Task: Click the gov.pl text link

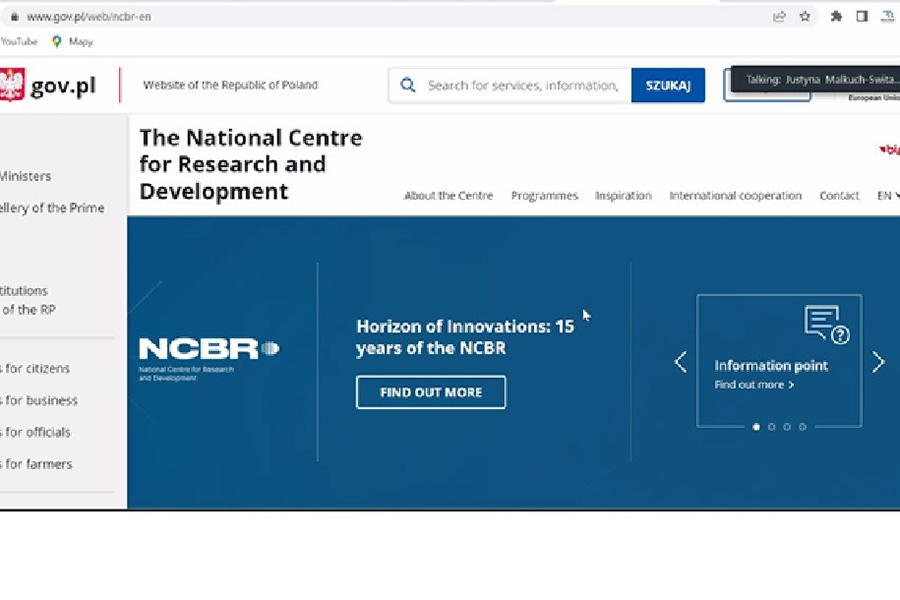Action: pos(63,86)
